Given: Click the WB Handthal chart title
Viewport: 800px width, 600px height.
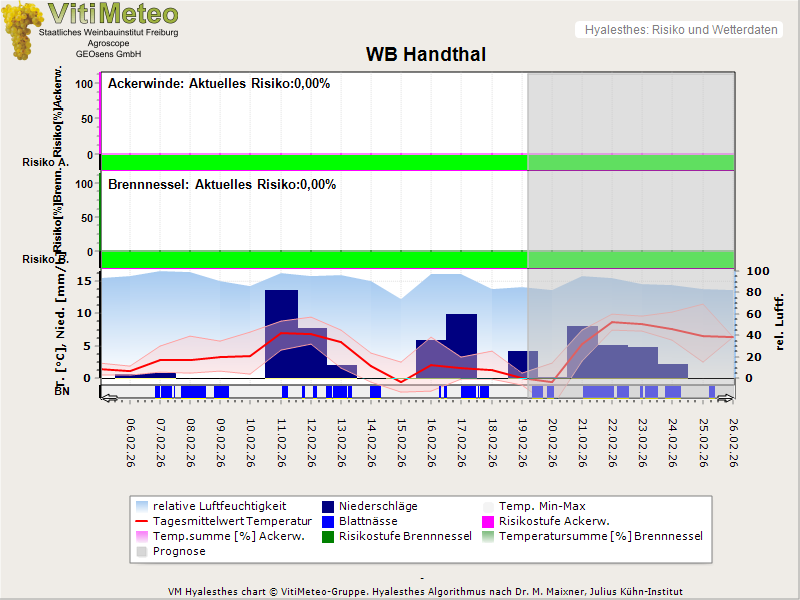Looking at the screenshot, I should coord(426,54).
